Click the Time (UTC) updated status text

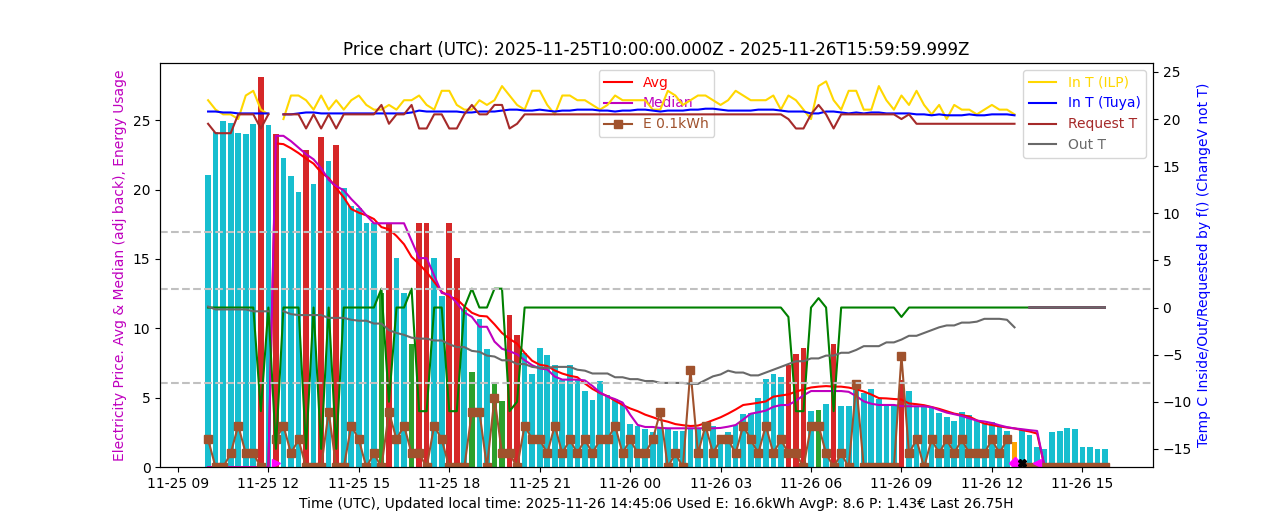click(x=656, y=504)
